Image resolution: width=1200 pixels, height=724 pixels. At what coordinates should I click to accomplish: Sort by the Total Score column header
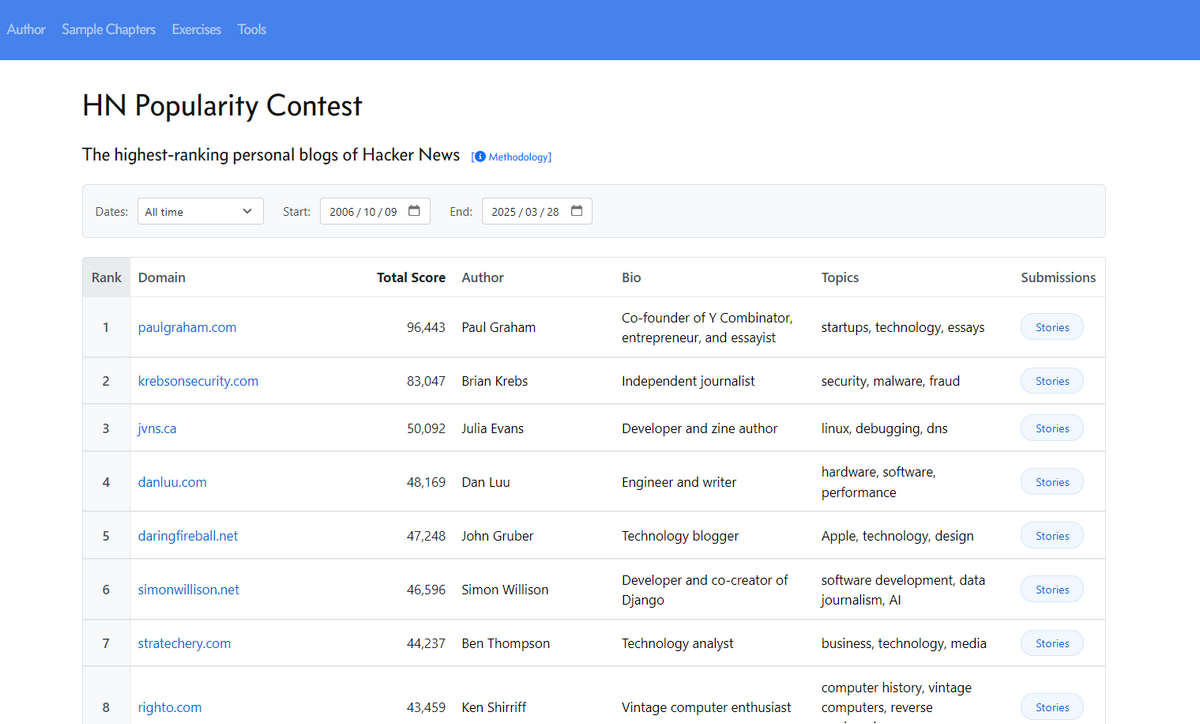click(411, 278)
